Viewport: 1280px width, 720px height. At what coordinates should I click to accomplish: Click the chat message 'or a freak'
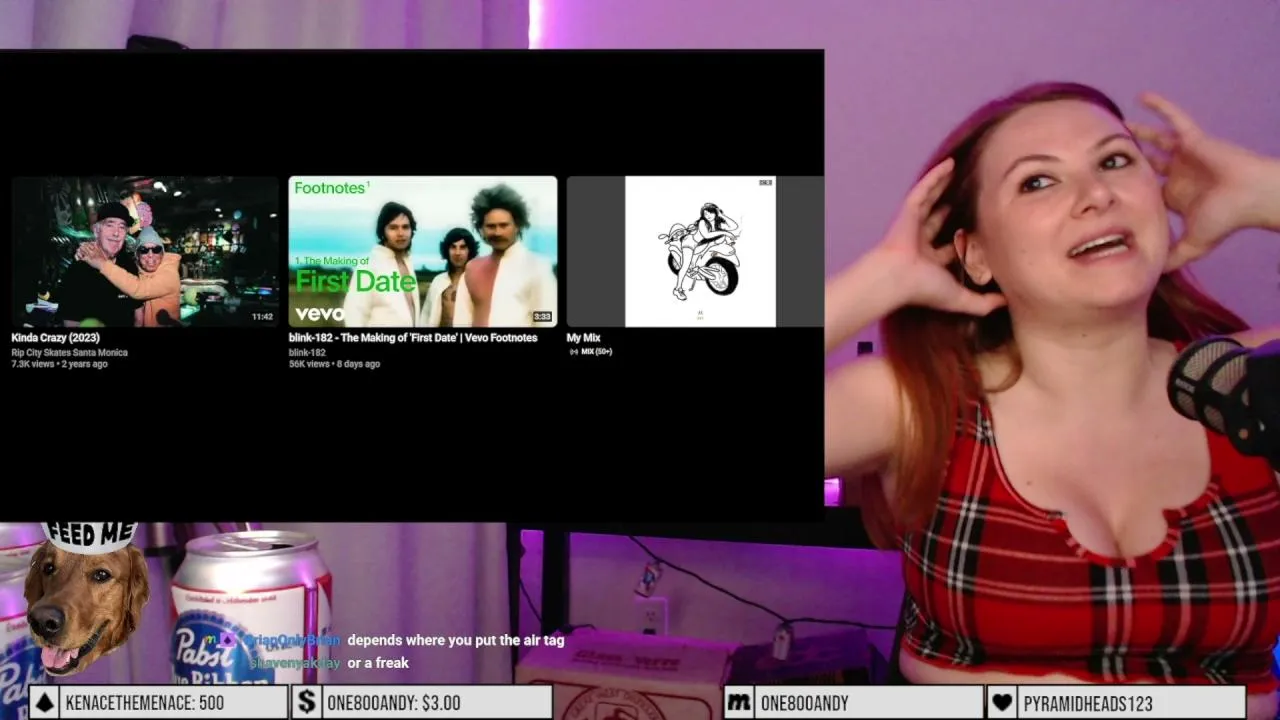point(378,662)
